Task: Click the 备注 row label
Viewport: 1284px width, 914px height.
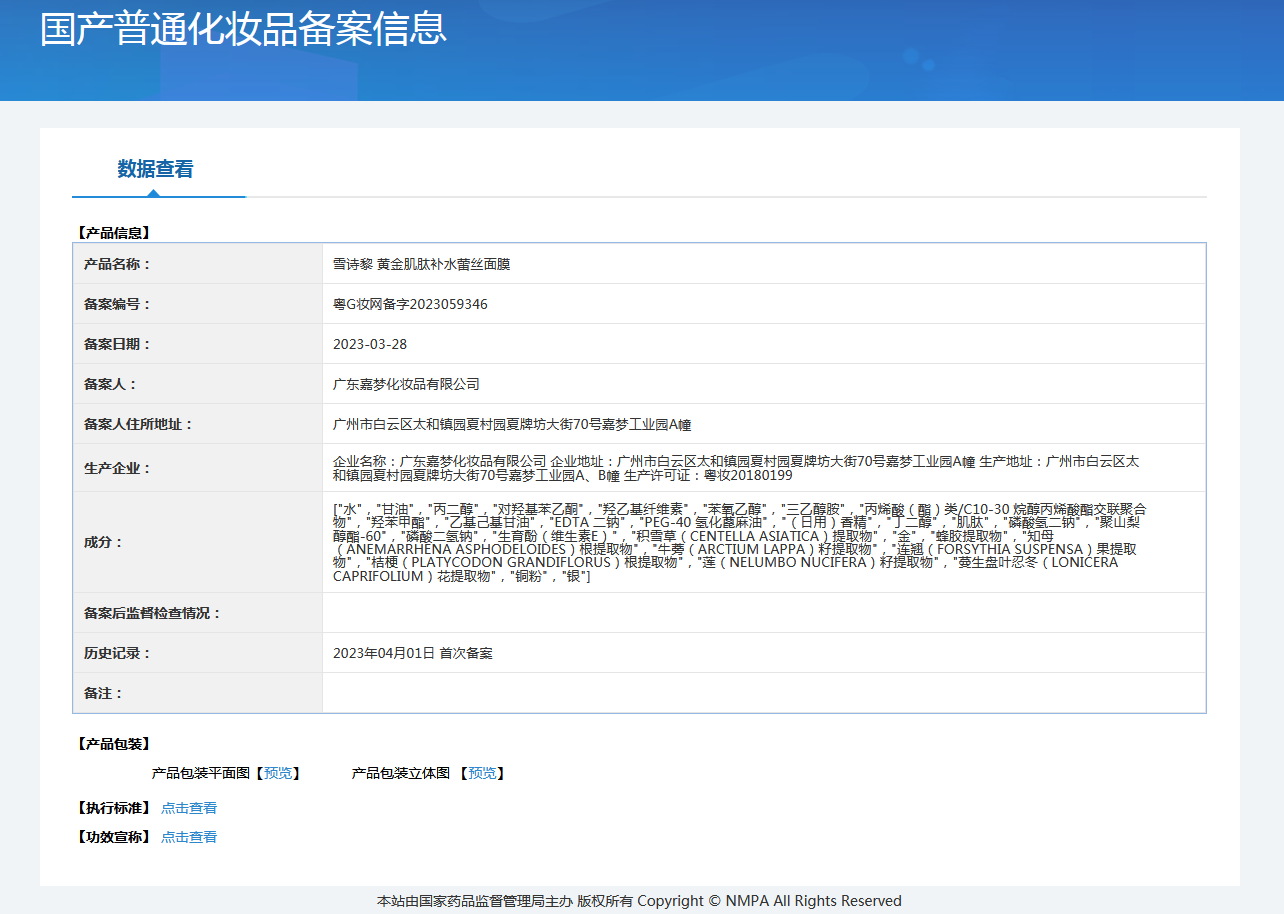Action: click(103, 693)
